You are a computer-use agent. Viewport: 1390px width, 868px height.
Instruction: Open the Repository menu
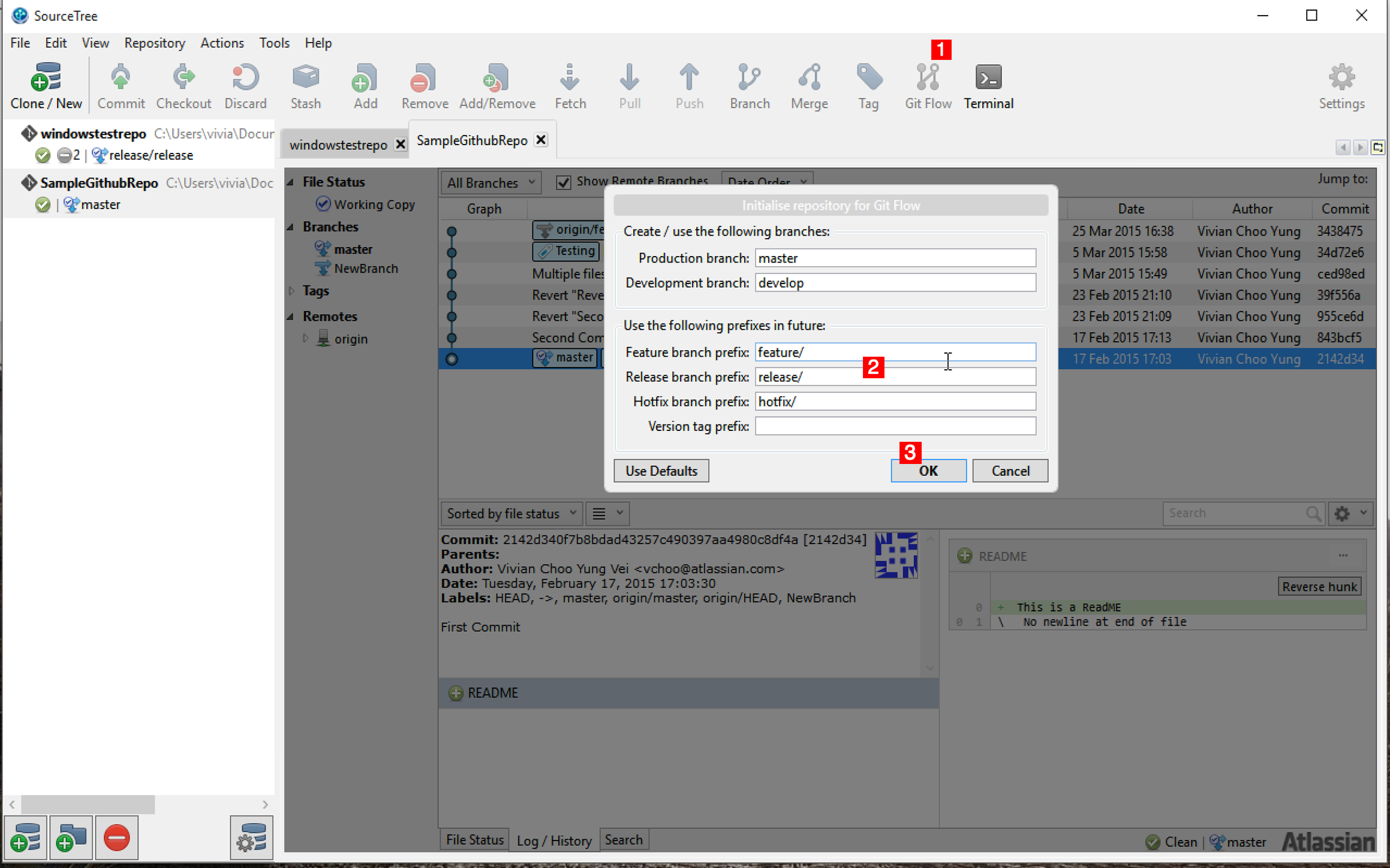pyautogui.click(x=154, y=43)
